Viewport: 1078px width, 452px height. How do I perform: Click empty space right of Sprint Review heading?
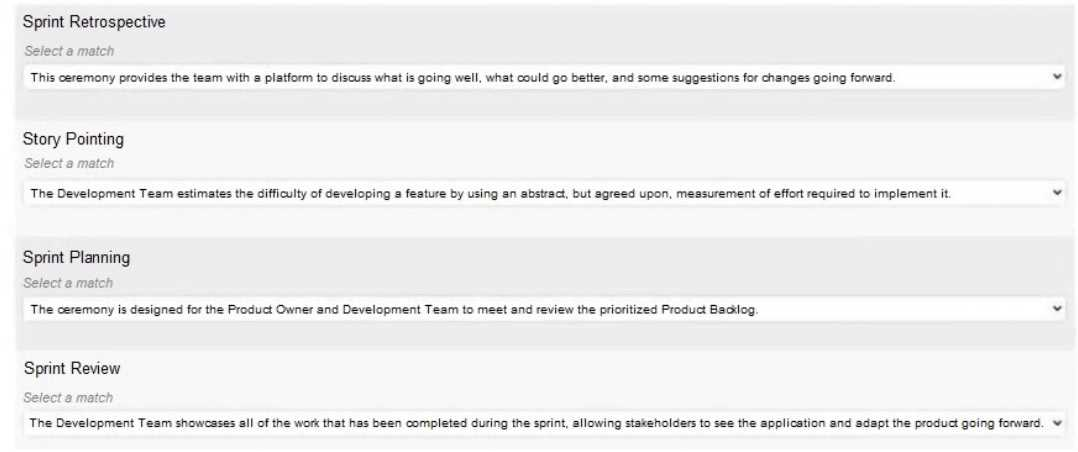[600, 369]
